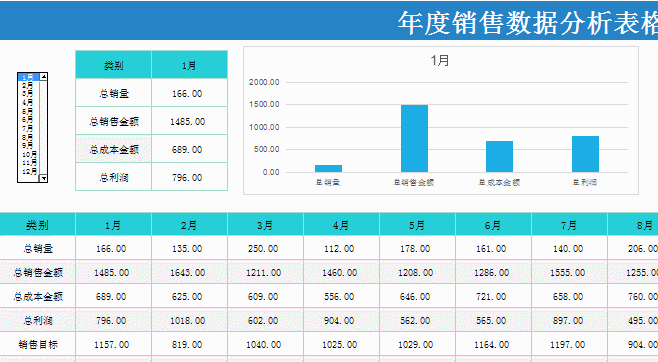This screenshot has width=658, height=362.
Task: Select 3月 column header in main table
Action: (265, 225)
